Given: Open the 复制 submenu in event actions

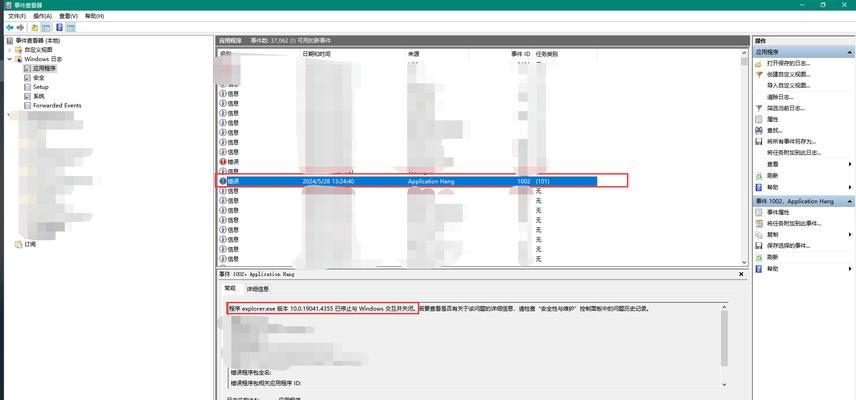Looking at the screenshot, I should coord(804,235).
